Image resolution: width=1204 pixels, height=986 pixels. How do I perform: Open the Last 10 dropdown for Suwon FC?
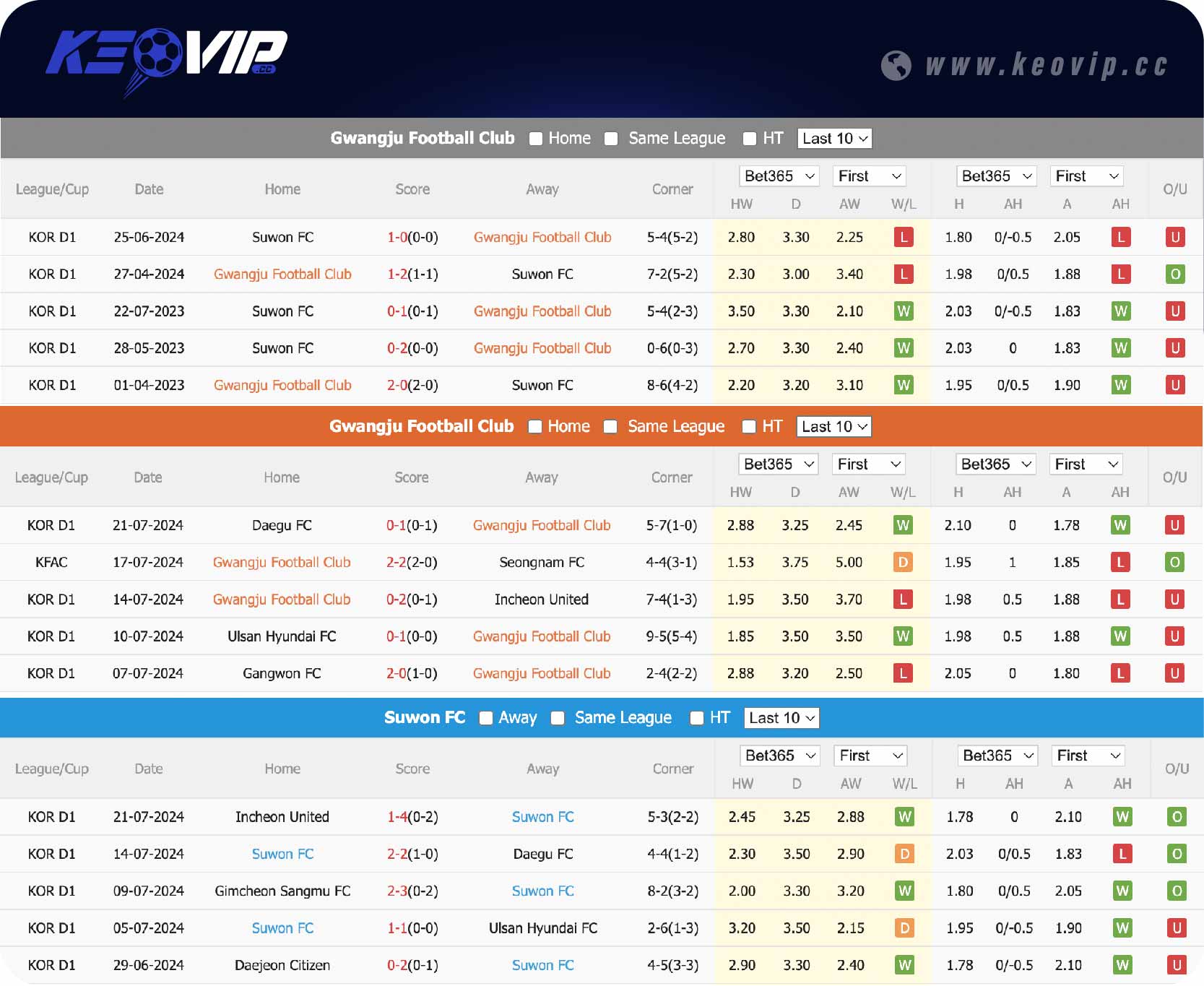(781, 718)
